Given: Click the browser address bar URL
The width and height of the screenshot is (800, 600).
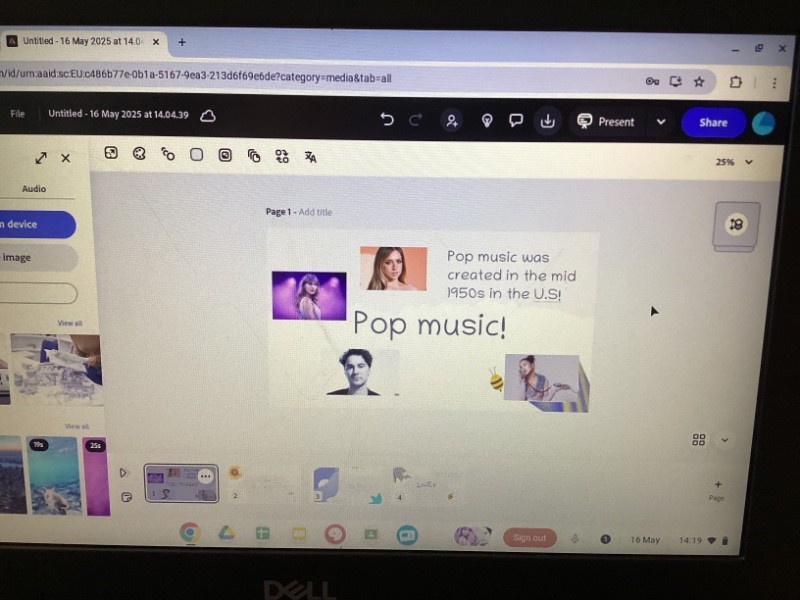Looking at the screenshot, I should pos(196,78).
